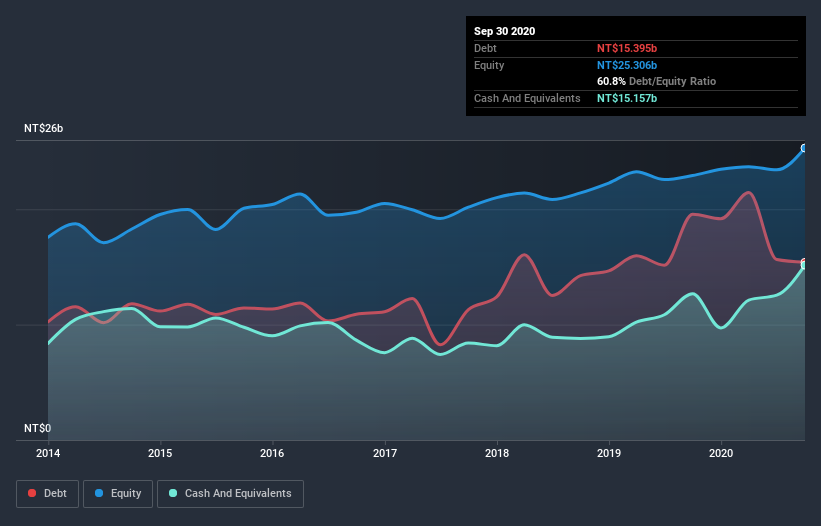Select the Equity endpoint marker on the chart
The image size is (821, 526).
tap(804, 149)
